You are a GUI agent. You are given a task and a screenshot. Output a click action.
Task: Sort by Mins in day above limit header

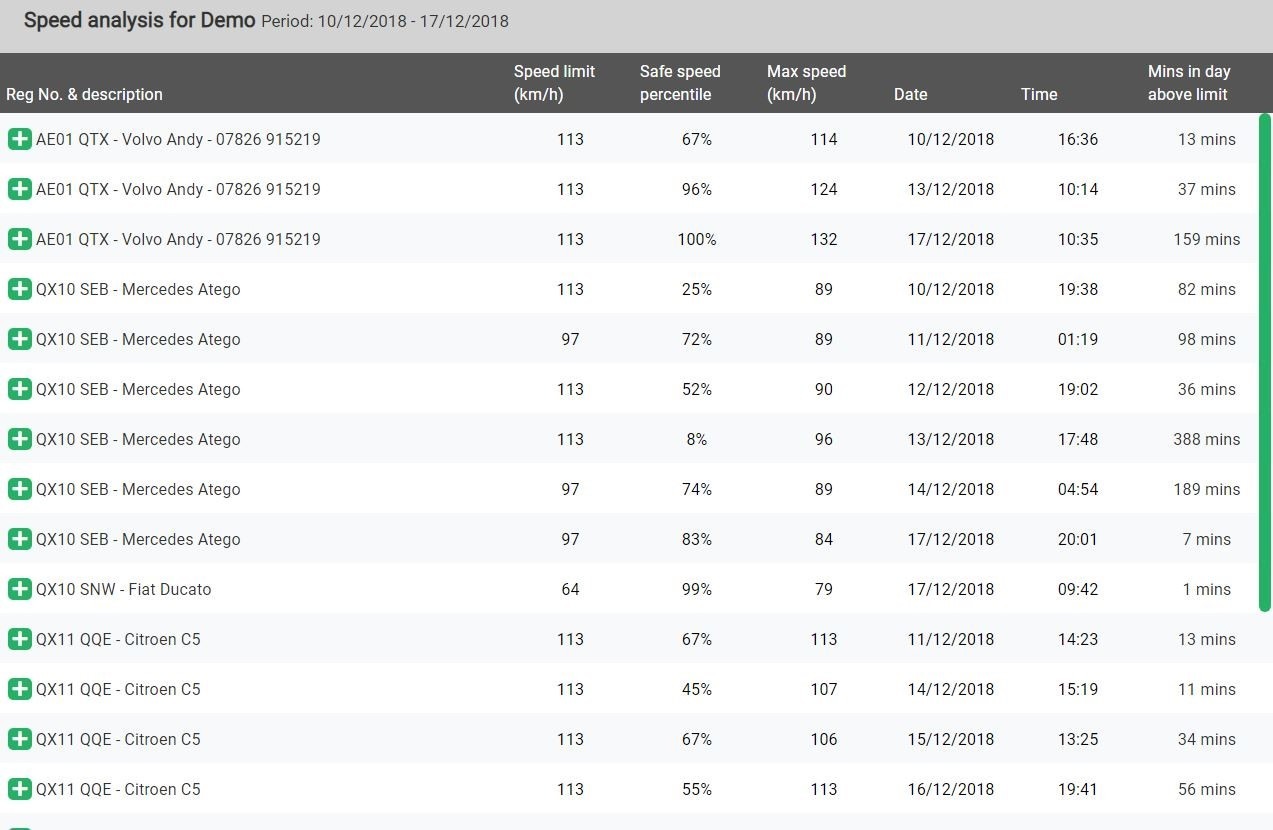pyautogui.click(x=1189, y=83)
